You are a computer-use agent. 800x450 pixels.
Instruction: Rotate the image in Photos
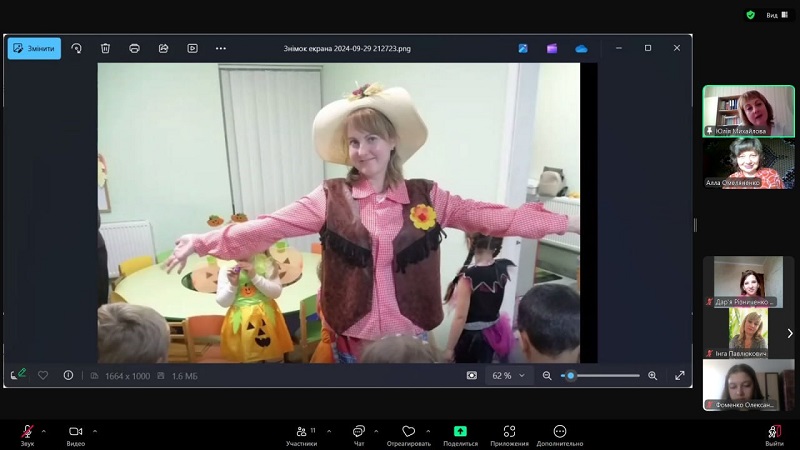tap(77, 48)
